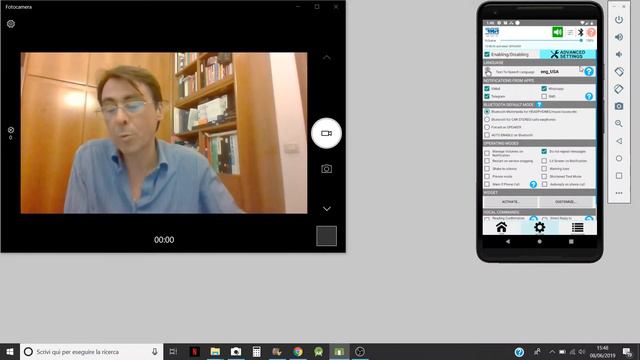The height and width of the screenshot is (360, 640).
Task: Tap widget Activate button
Action: click(511, 202)
